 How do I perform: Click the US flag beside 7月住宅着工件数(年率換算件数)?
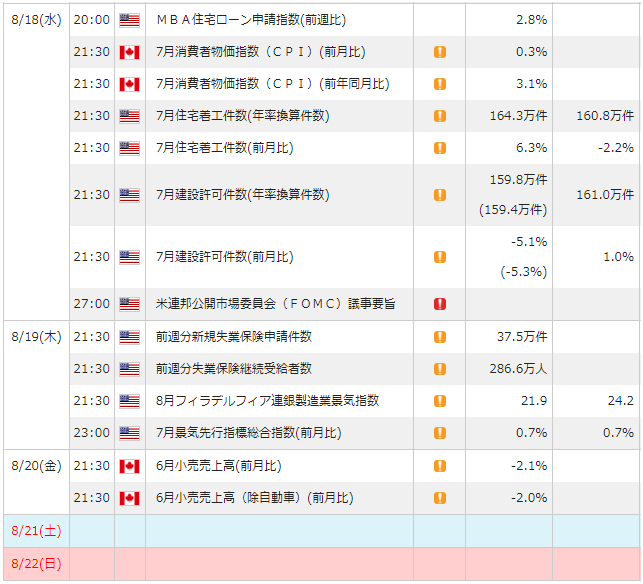pos(129,116)
